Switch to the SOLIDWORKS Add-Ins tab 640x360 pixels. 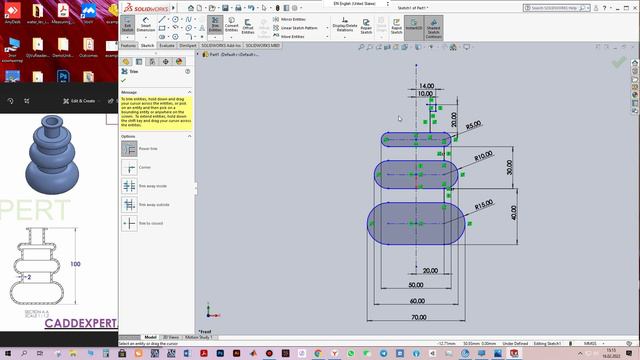point(221,46)
